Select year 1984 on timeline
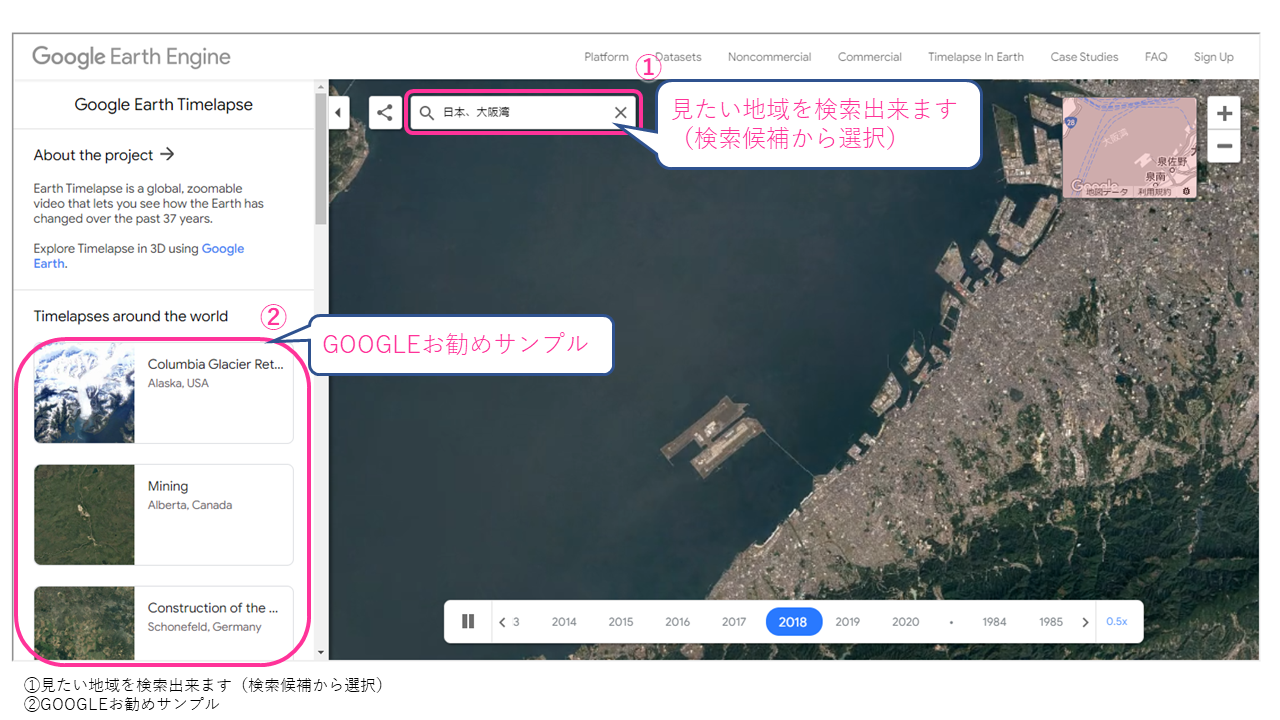Viewport: 1280px width, 720px height. tap(994, 622)
